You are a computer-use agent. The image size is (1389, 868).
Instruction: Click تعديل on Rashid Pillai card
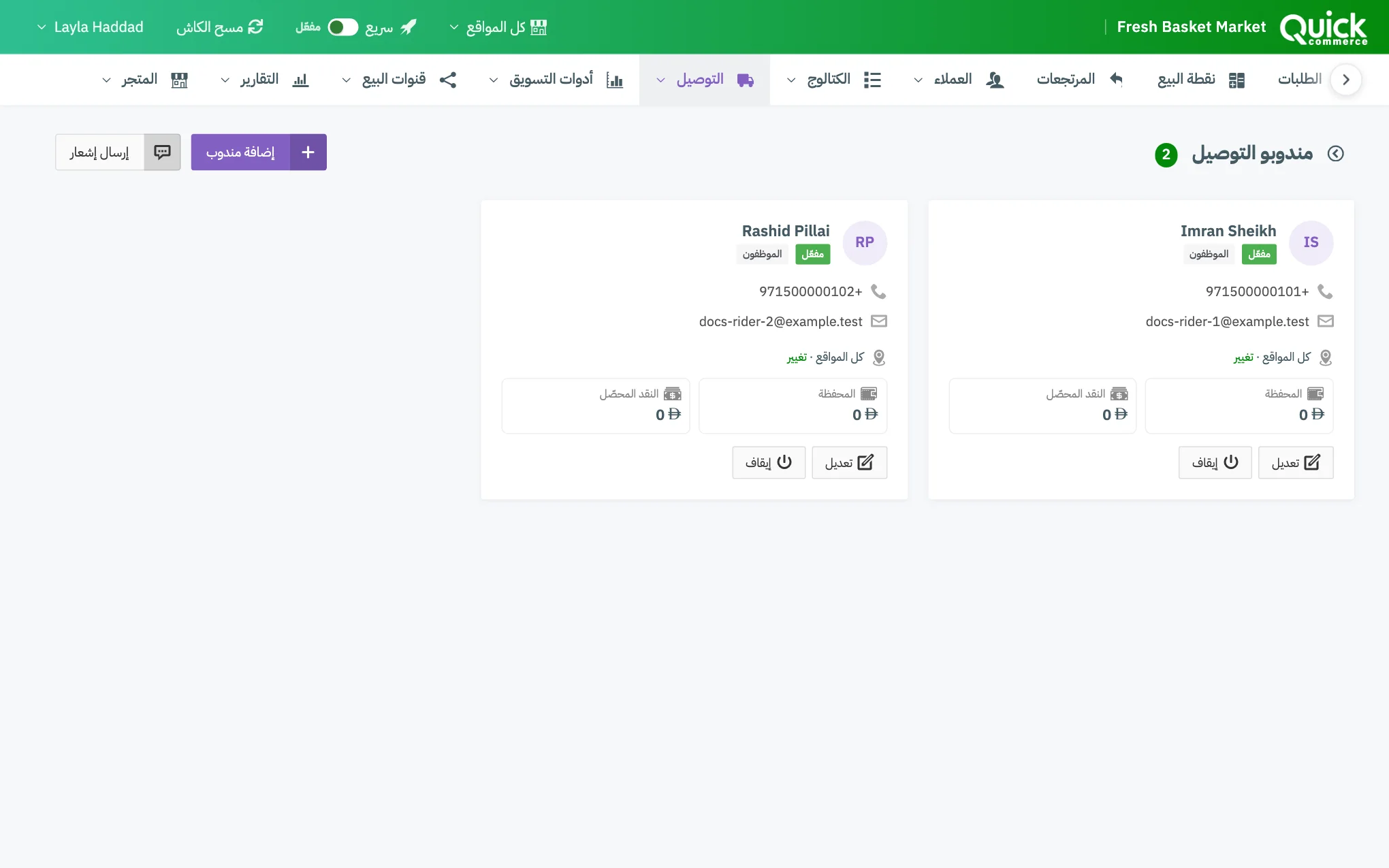coord(849,463)
